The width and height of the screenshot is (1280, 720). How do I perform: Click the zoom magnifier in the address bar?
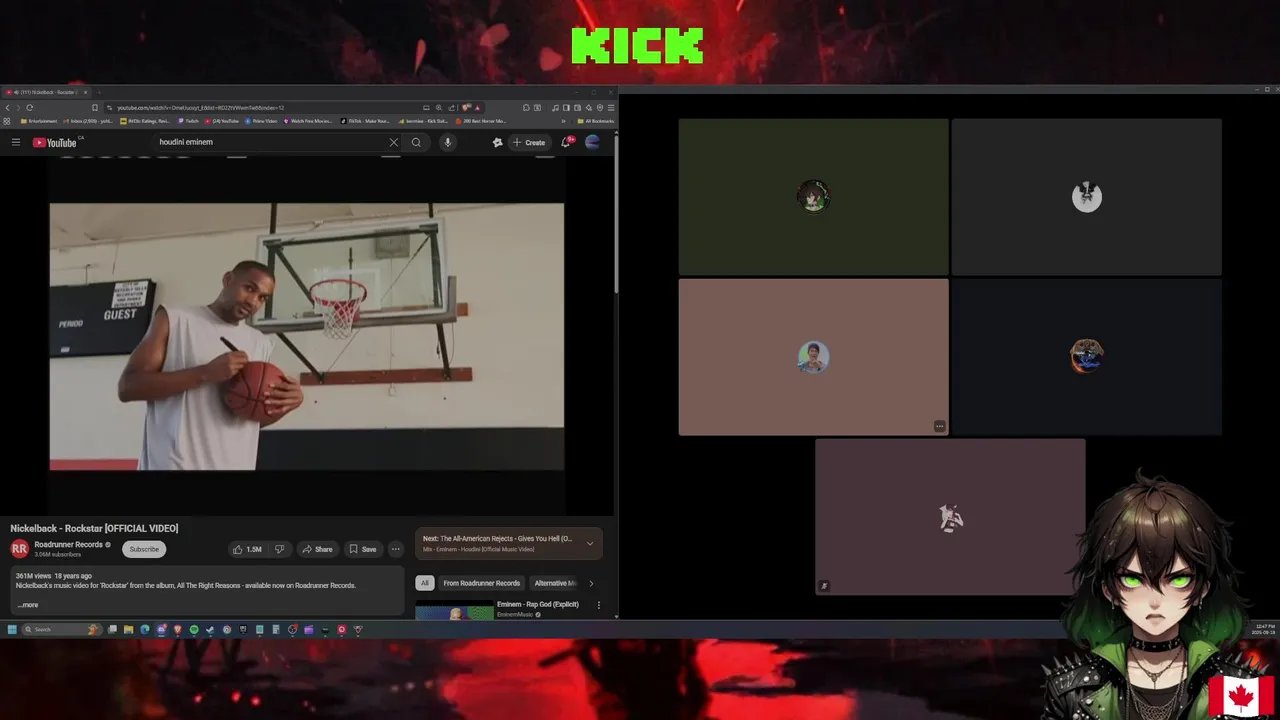click(x=439, y=107)
